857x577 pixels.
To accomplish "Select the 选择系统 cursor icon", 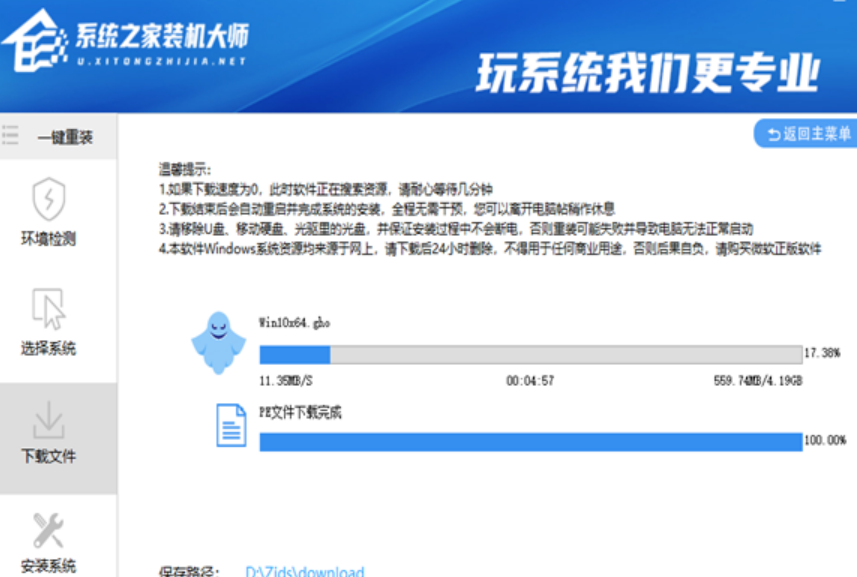I will pos(48,310).
